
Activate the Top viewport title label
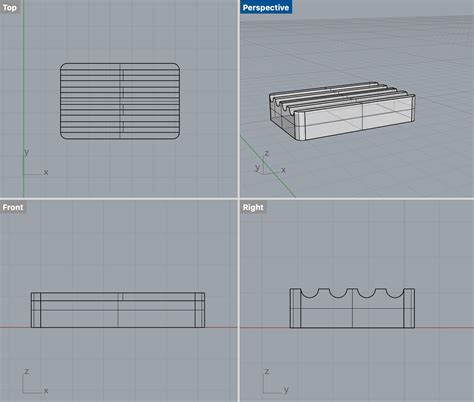pyautogui.click(x=10, y=7)
